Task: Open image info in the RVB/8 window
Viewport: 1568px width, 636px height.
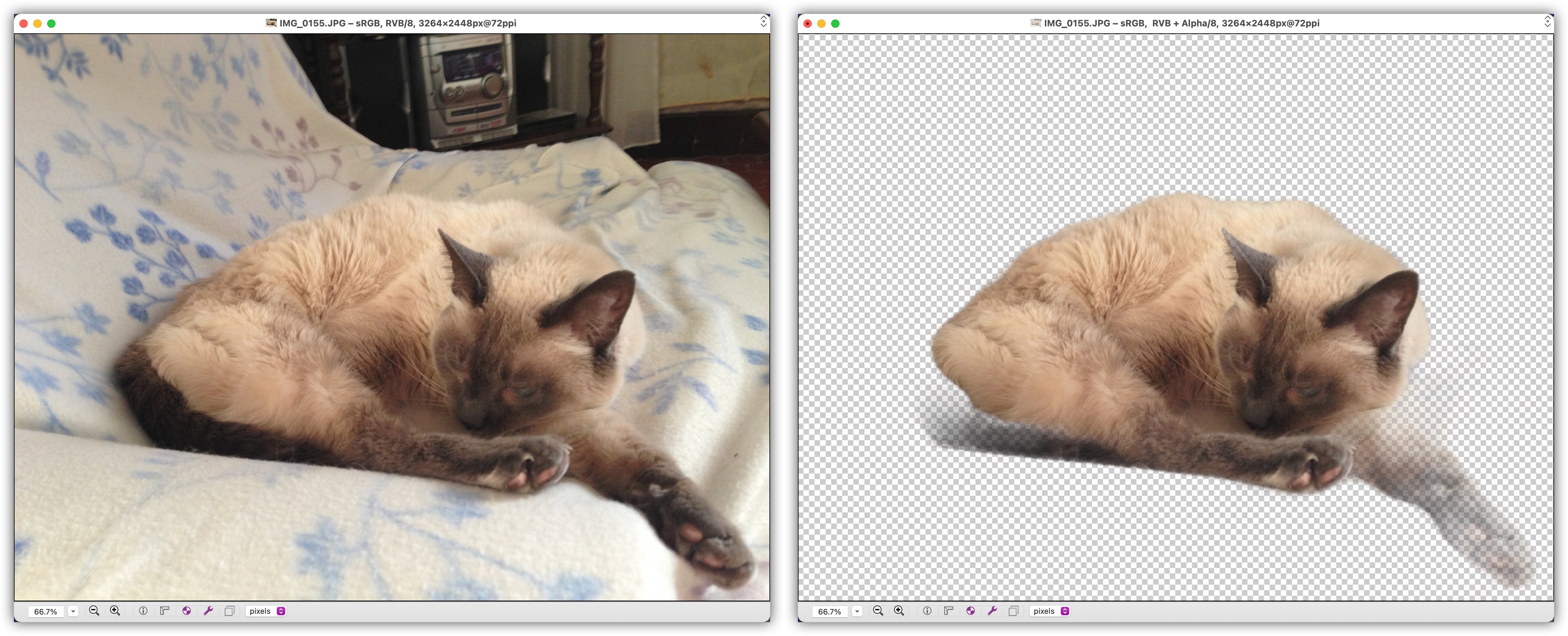Action: tap(143, 610)
